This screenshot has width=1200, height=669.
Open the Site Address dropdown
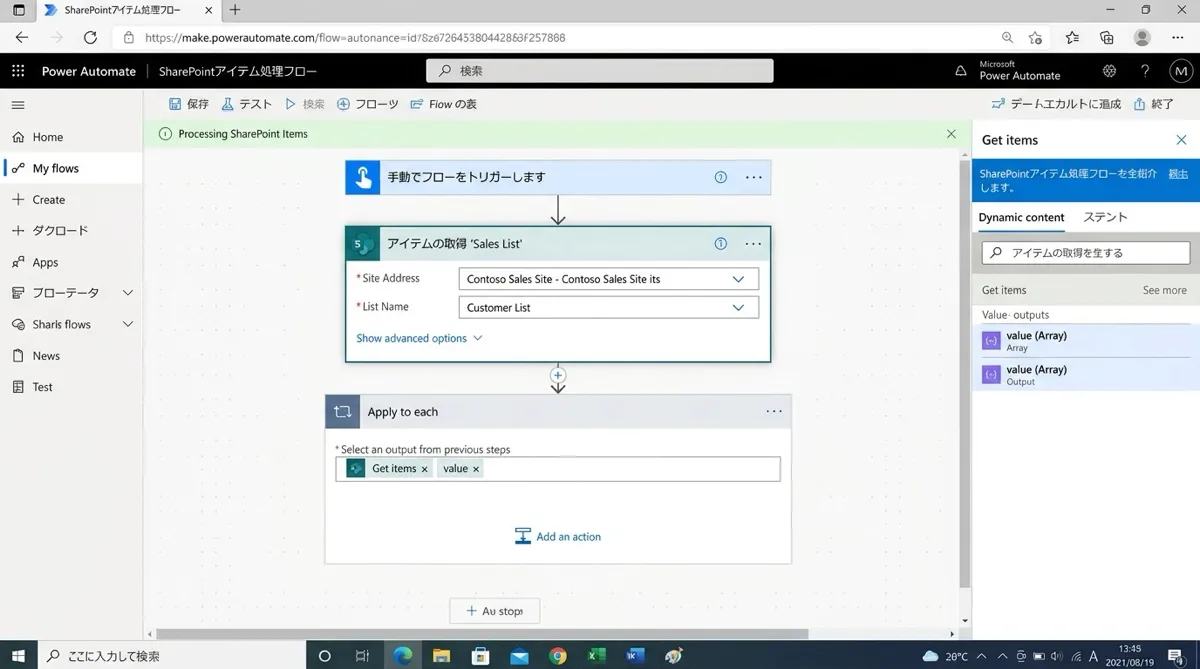[608, 279]
